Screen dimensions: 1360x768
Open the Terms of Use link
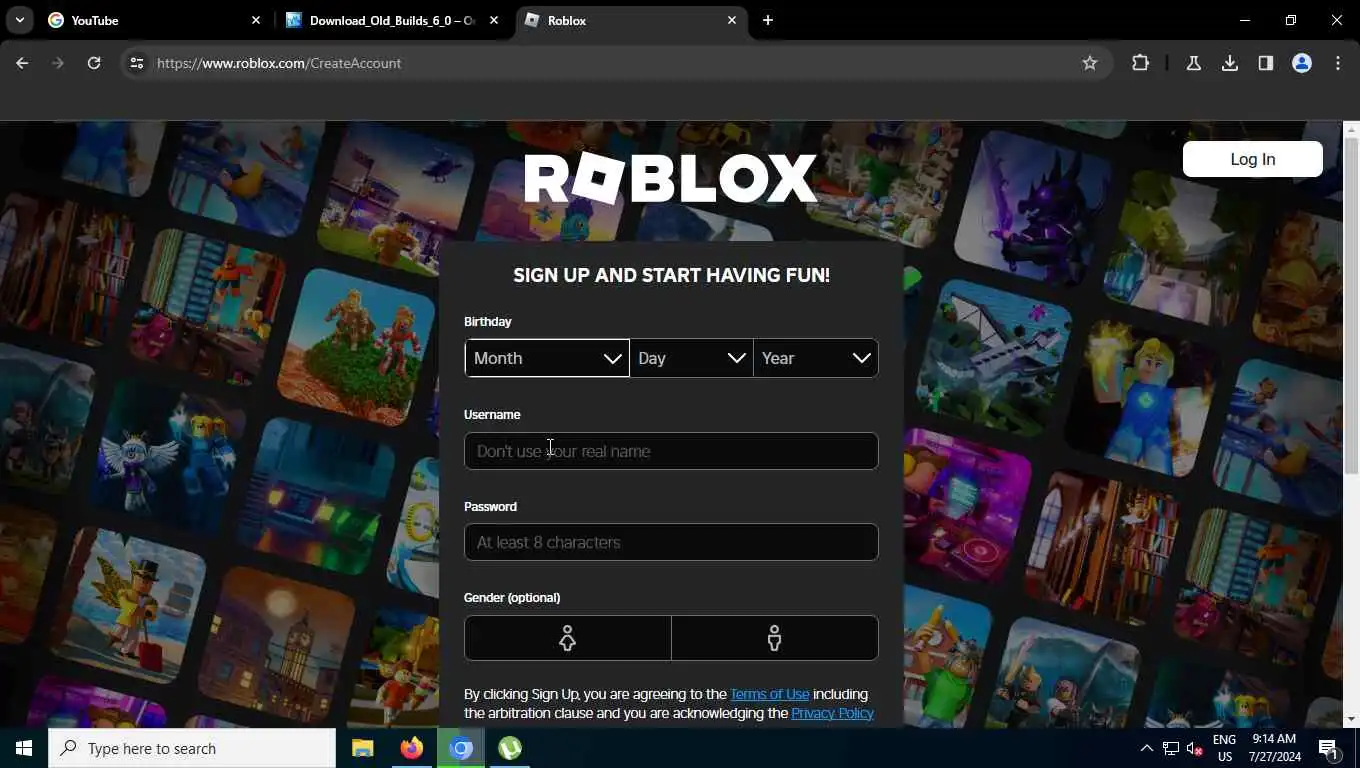coord(769,694)
